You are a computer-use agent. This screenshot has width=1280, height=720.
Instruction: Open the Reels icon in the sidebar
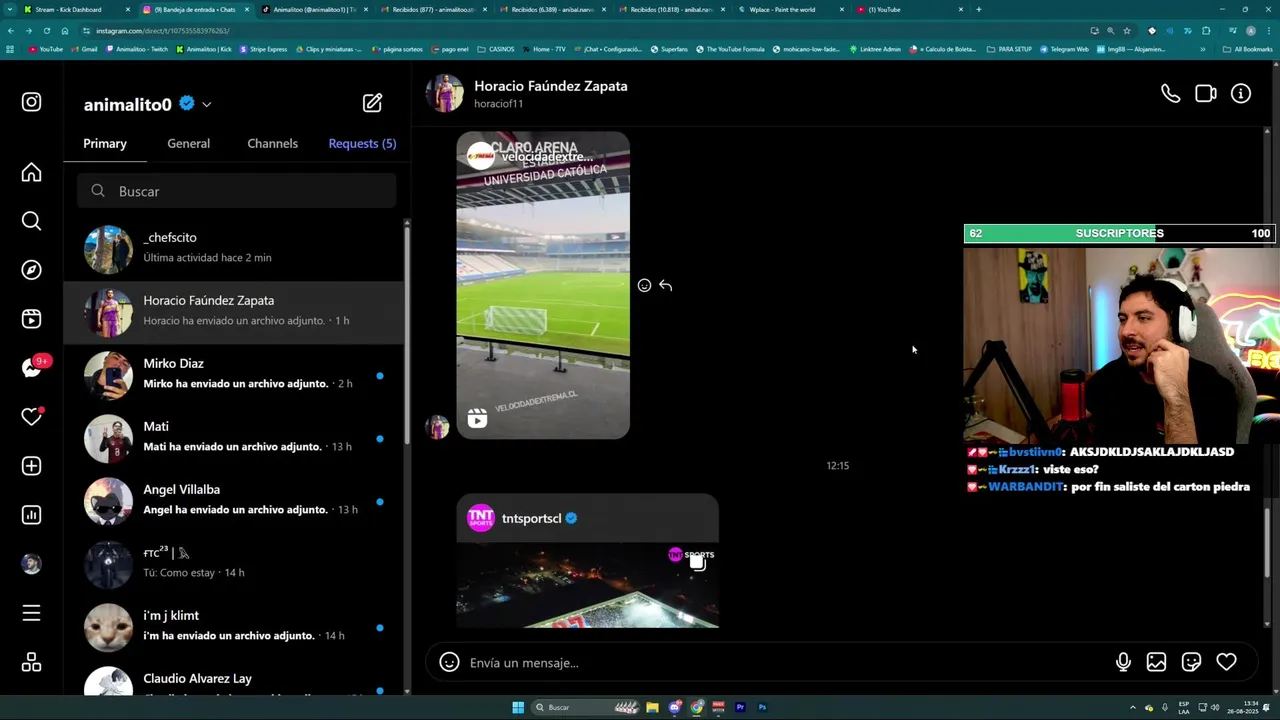pos(31,319)
